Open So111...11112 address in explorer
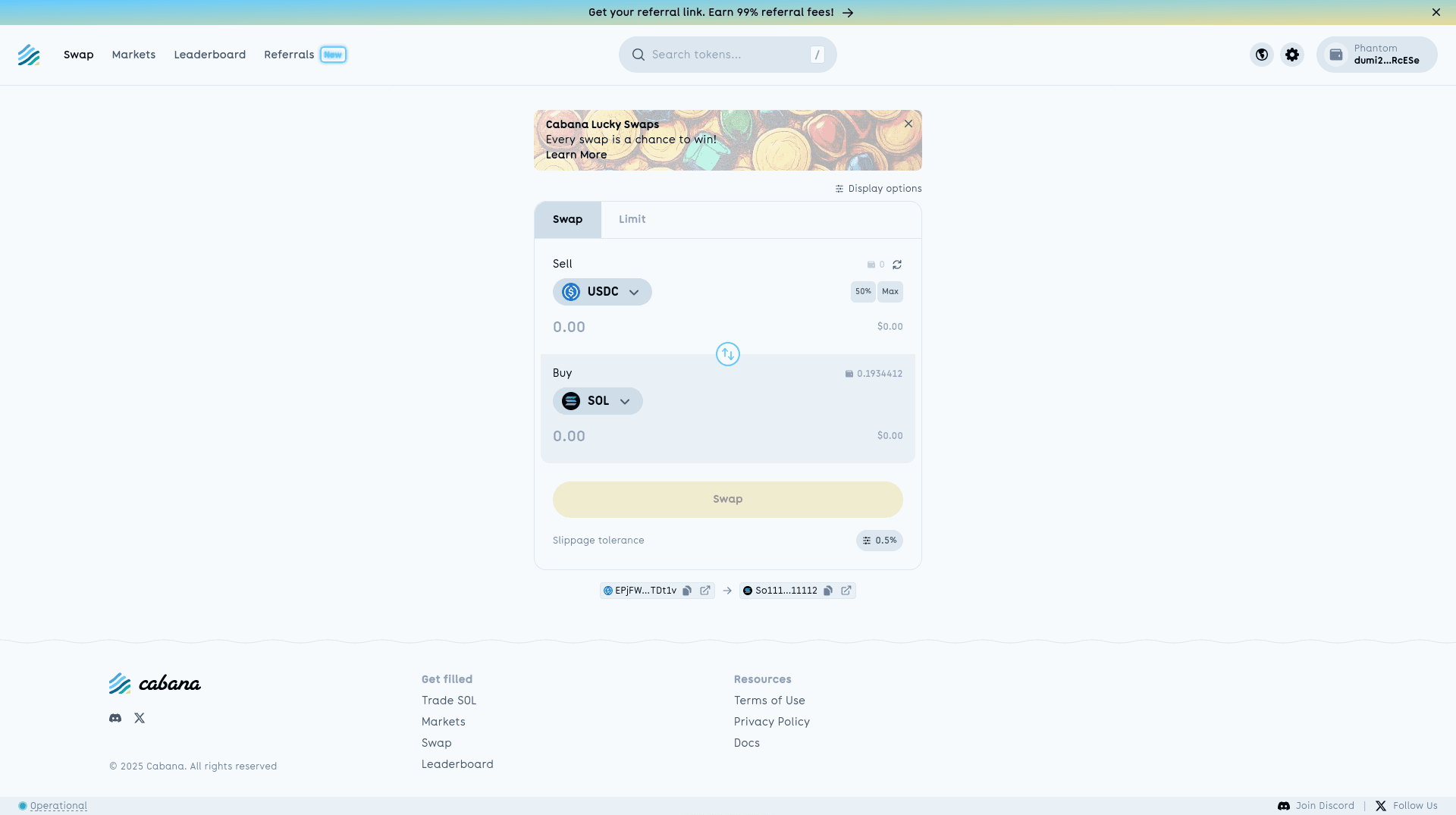The height and width of the screenshot is (815, 1456). [846, 591]
